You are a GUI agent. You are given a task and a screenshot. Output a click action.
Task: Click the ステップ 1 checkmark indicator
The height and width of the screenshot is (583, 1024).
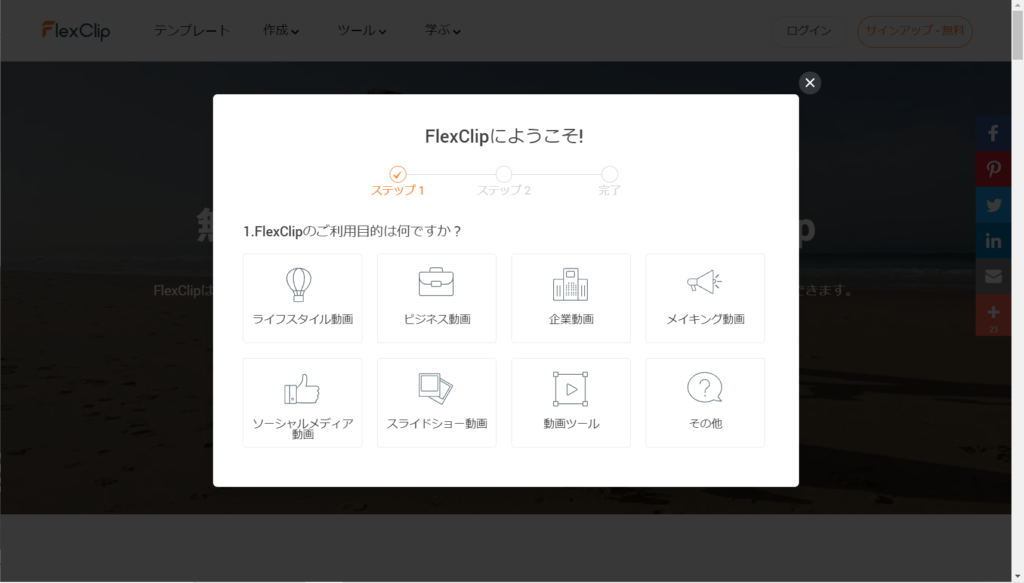(x=398, y=174)
